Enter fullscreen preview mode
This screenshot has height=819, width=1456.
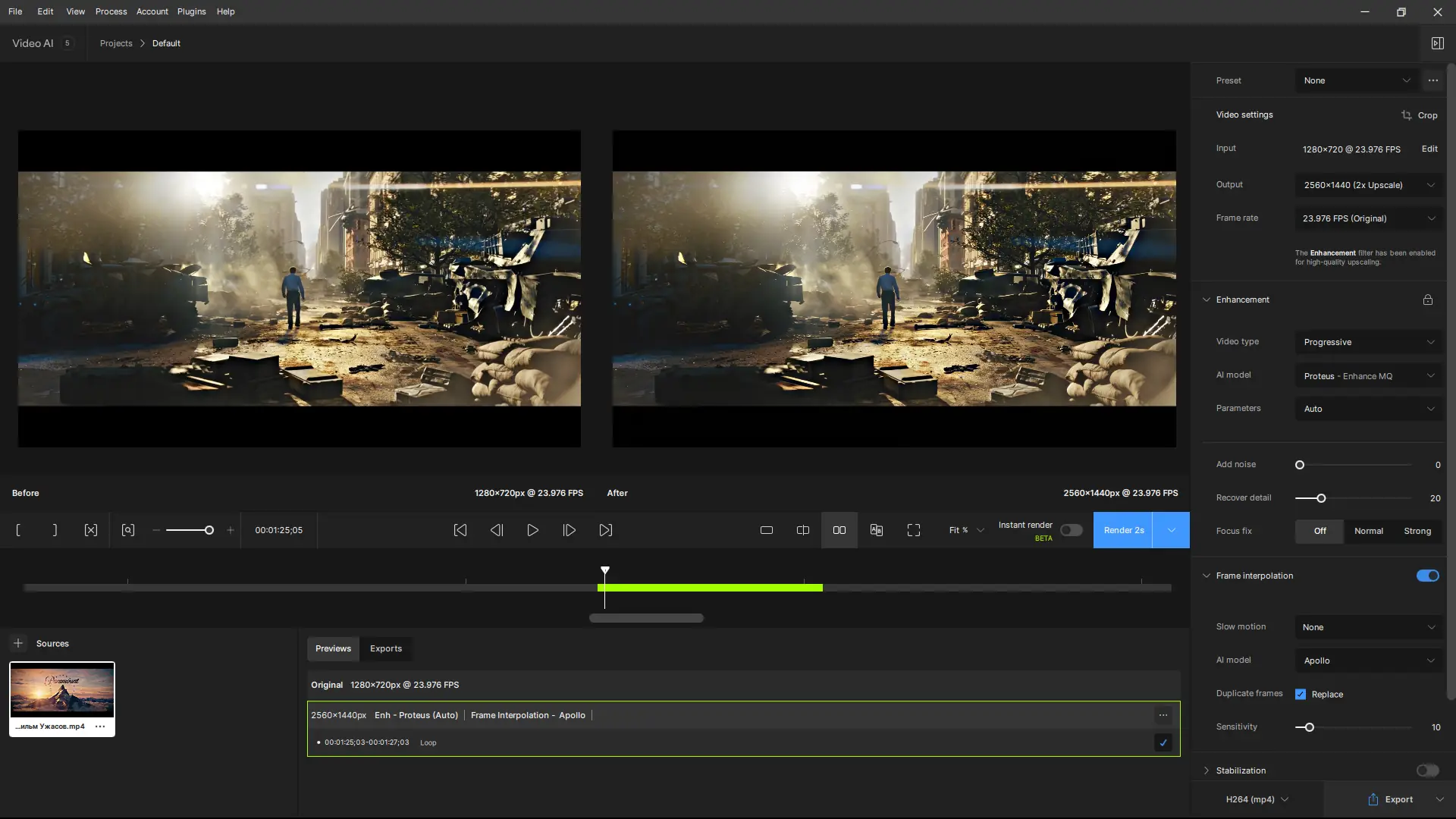[x=913, y=530]
